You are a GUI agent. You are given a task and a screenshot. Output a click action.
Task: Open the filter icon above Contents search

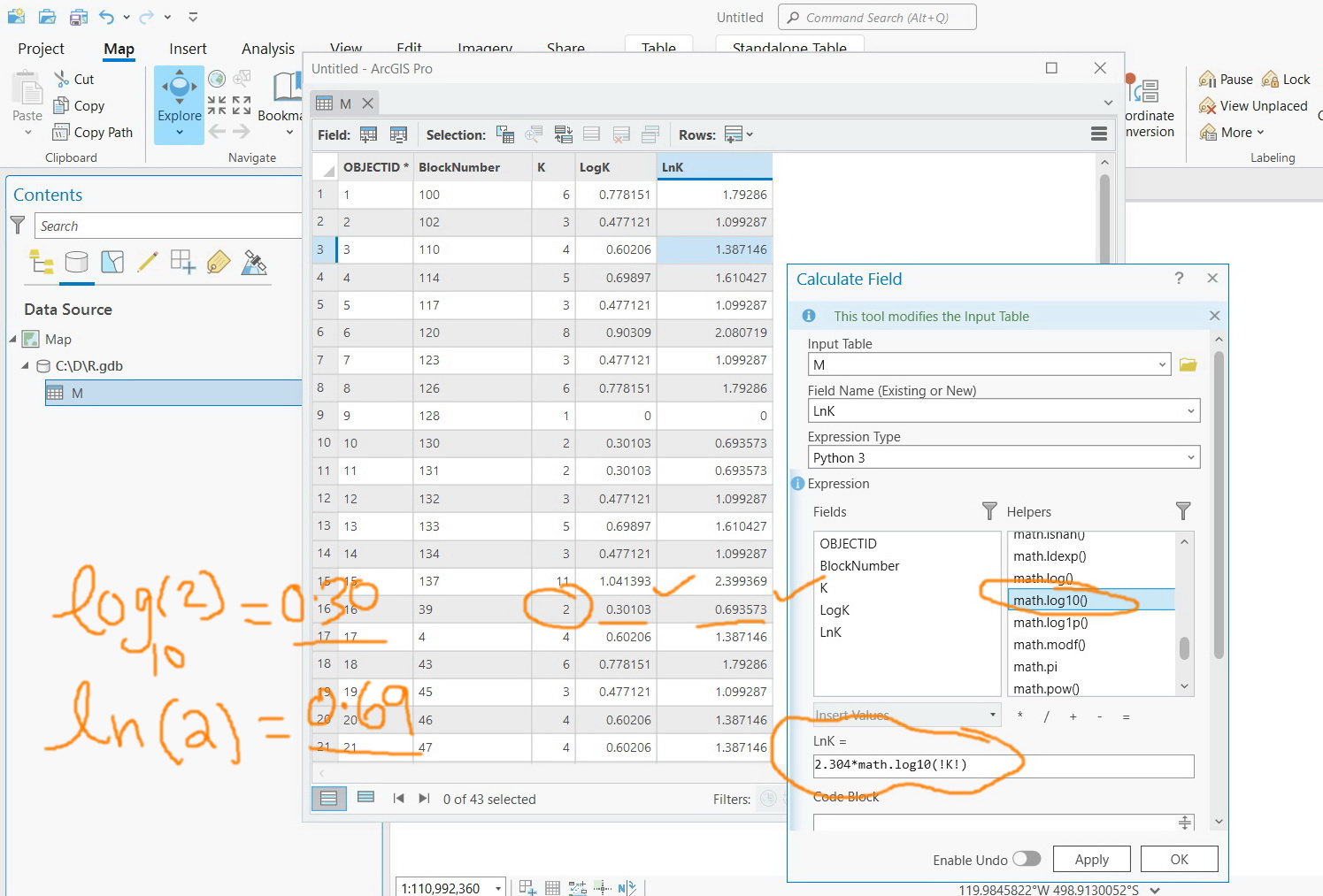click(18, 226)
